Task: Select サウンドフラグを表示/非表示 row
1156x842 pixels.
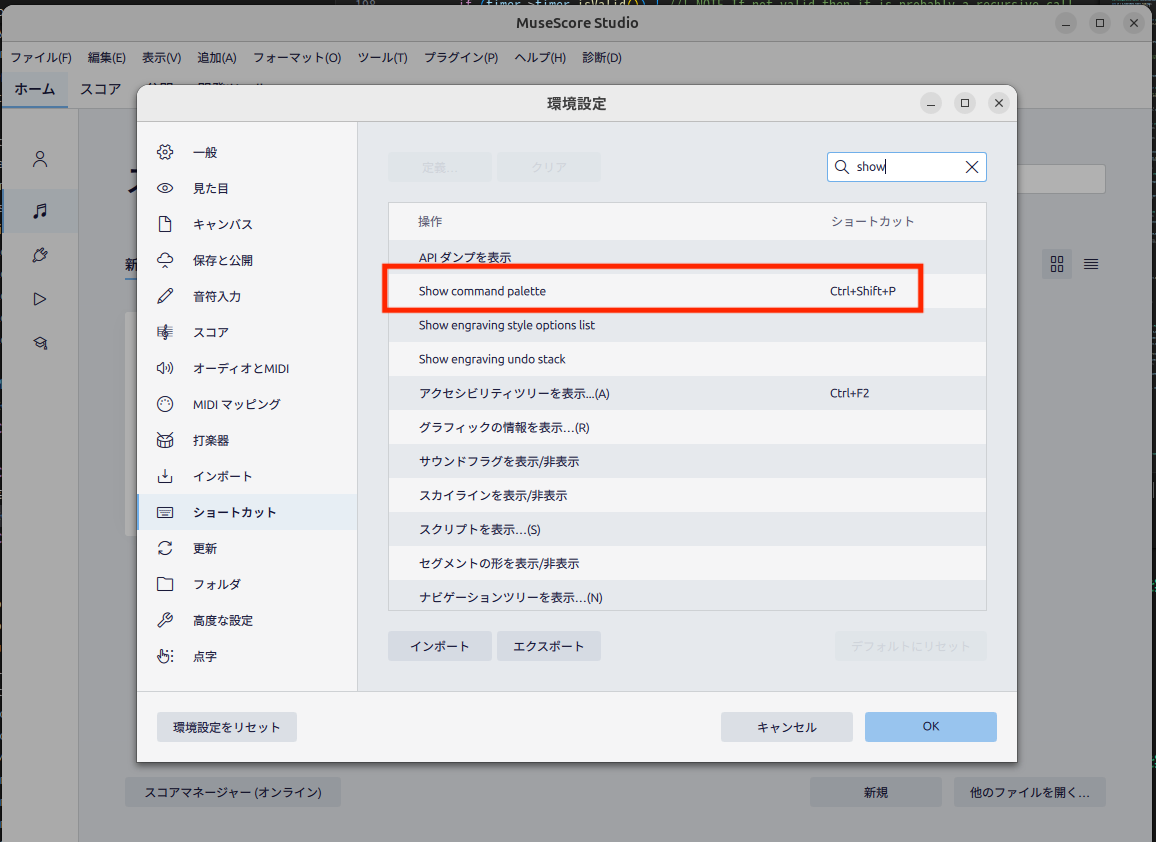Action: [x=687, y=461]
